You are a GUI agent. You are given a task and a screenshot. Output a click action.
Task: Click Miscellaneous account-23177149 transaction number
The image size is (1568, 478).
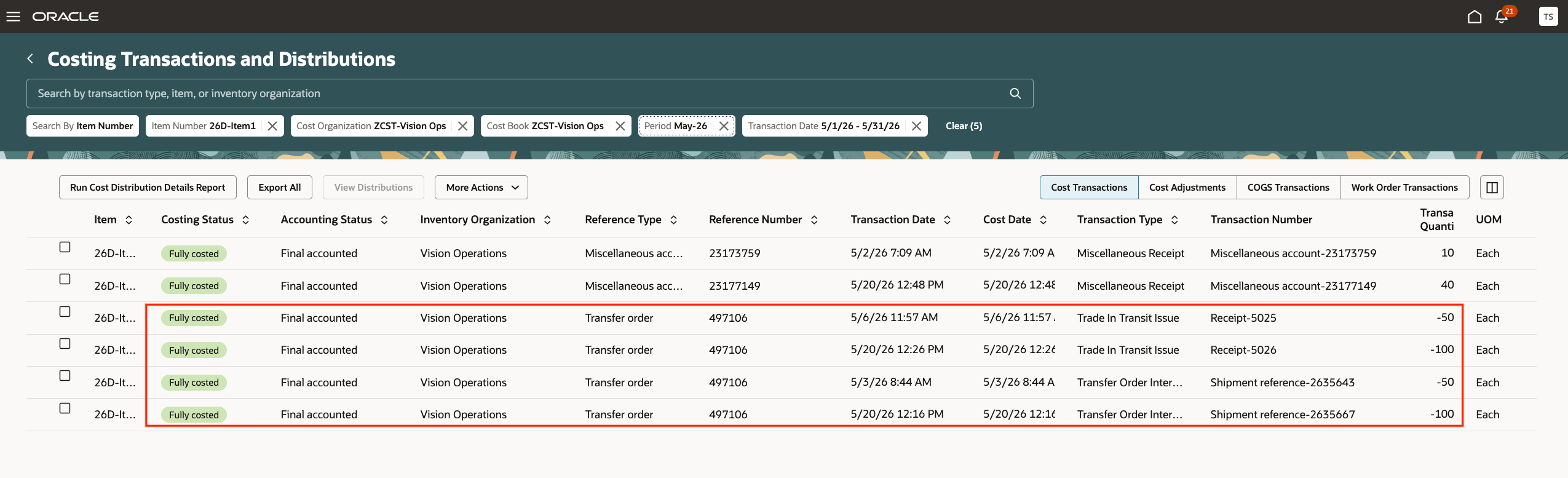tap(1293, 286)
